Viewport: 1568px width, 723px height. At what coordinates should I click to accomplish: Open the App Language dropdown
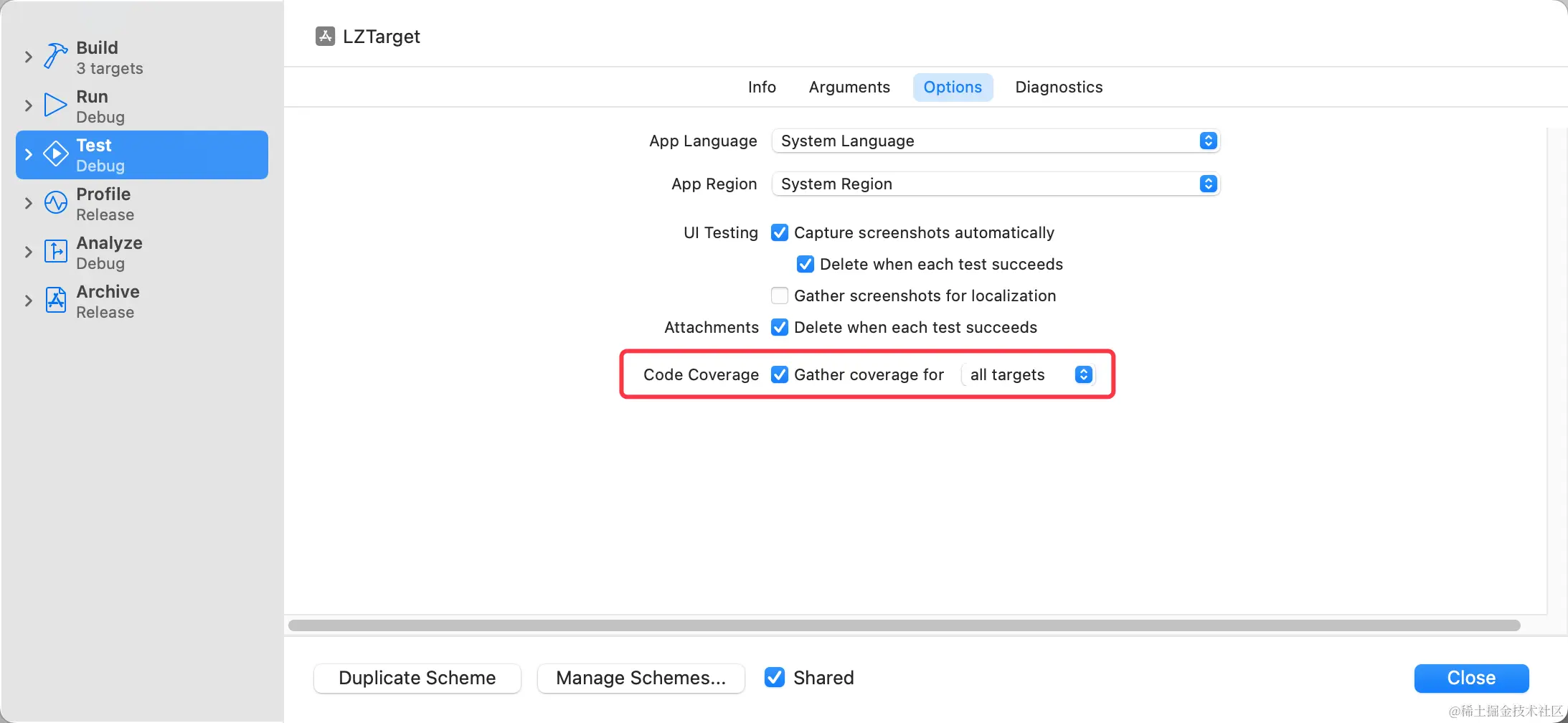pyautogui.click(x=995, y=141)
